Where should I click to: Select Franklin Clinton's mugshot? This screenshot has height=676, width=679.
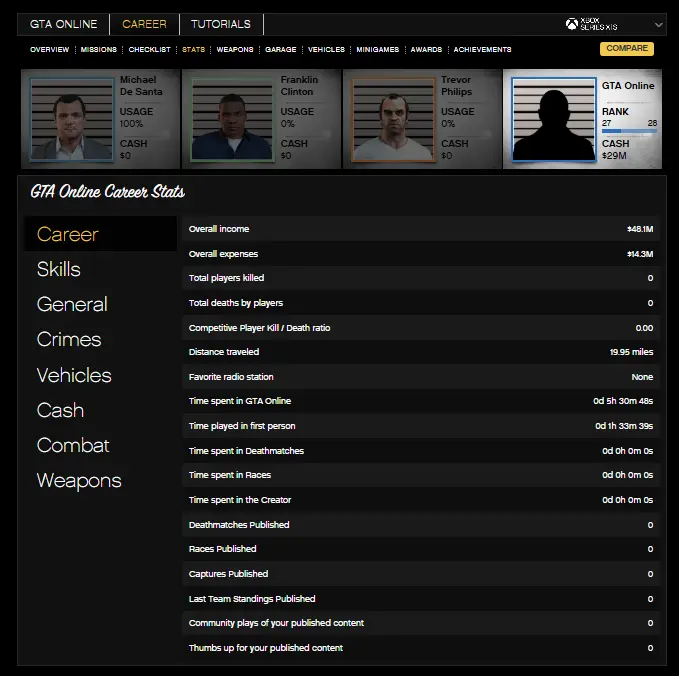point(233,119)
